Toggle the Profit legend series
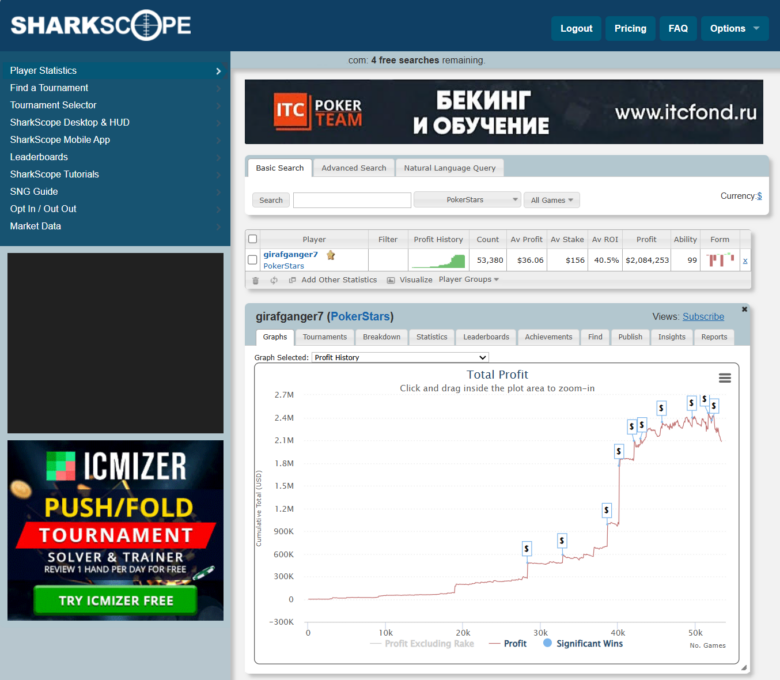This screenshot has height=680, width=780. pos(508,643)
